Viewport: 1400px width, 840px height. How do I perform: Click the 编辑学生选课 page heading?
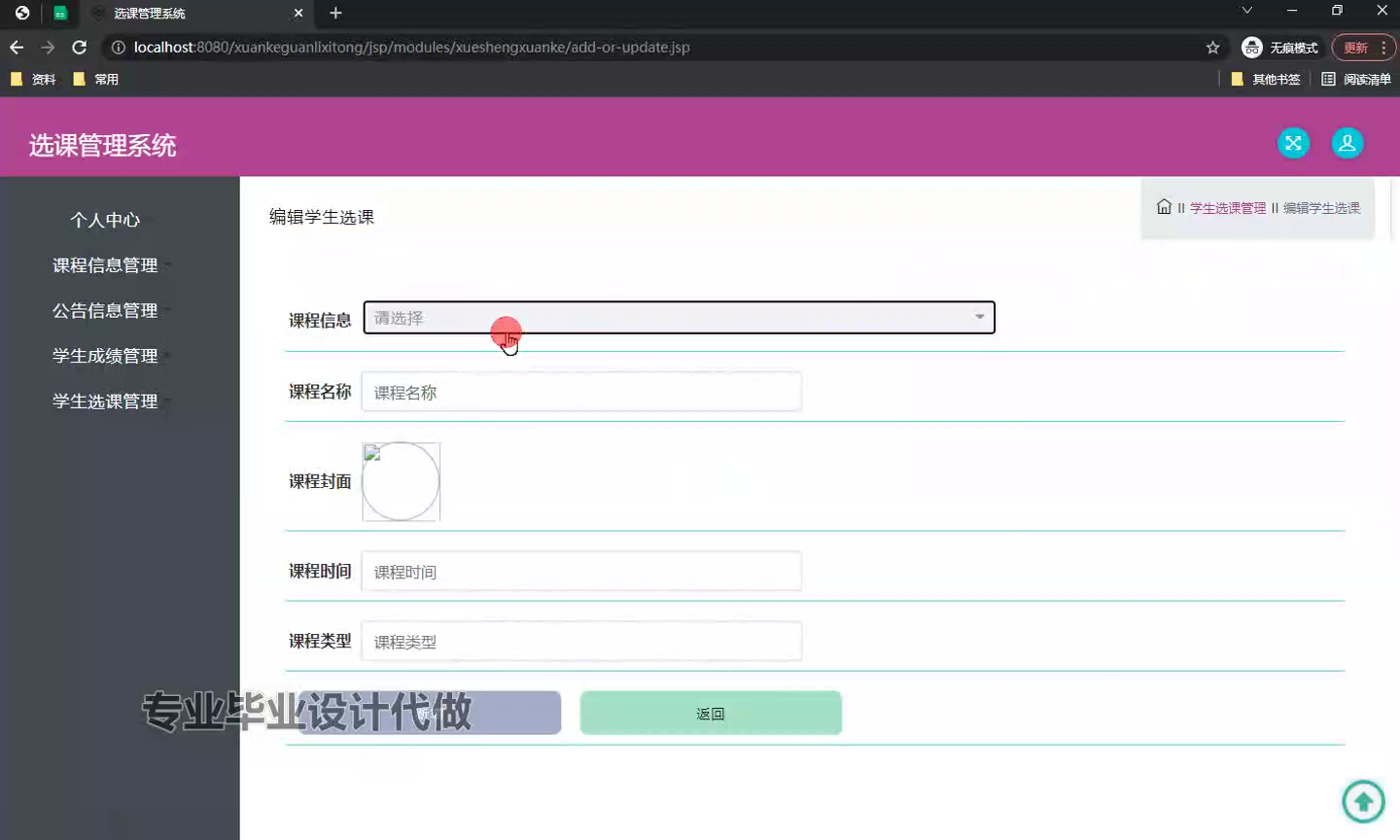(x=322, y=217)
